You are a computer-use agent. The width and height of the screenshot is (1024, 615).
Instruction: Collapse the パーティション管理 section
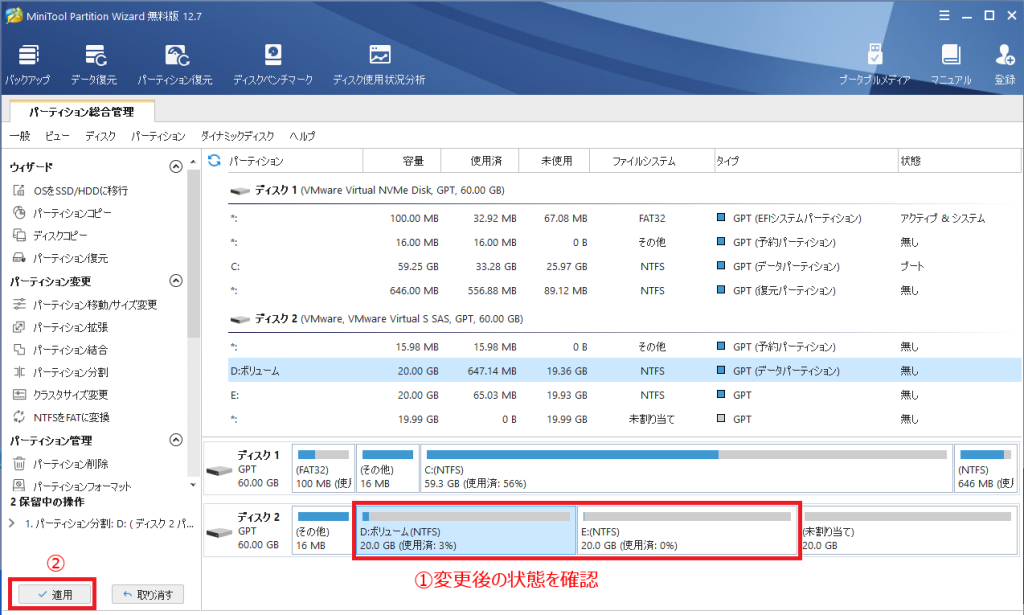(x=176, y=440)
